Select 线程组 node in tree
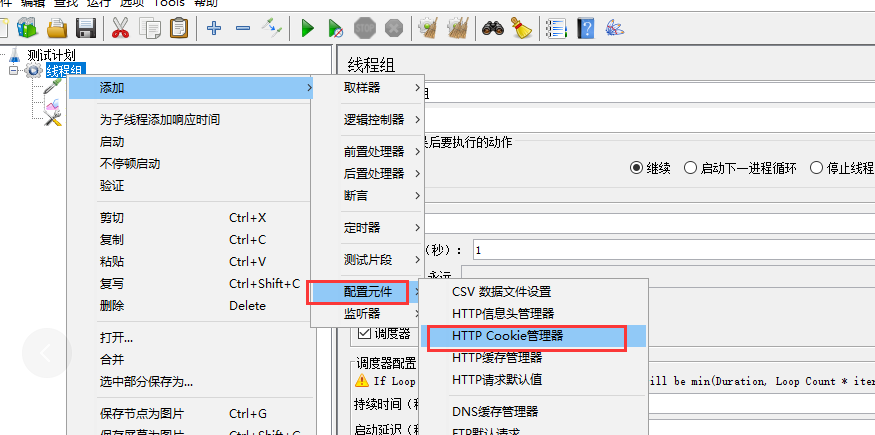 pyautogui.click(x=65, y=71)
